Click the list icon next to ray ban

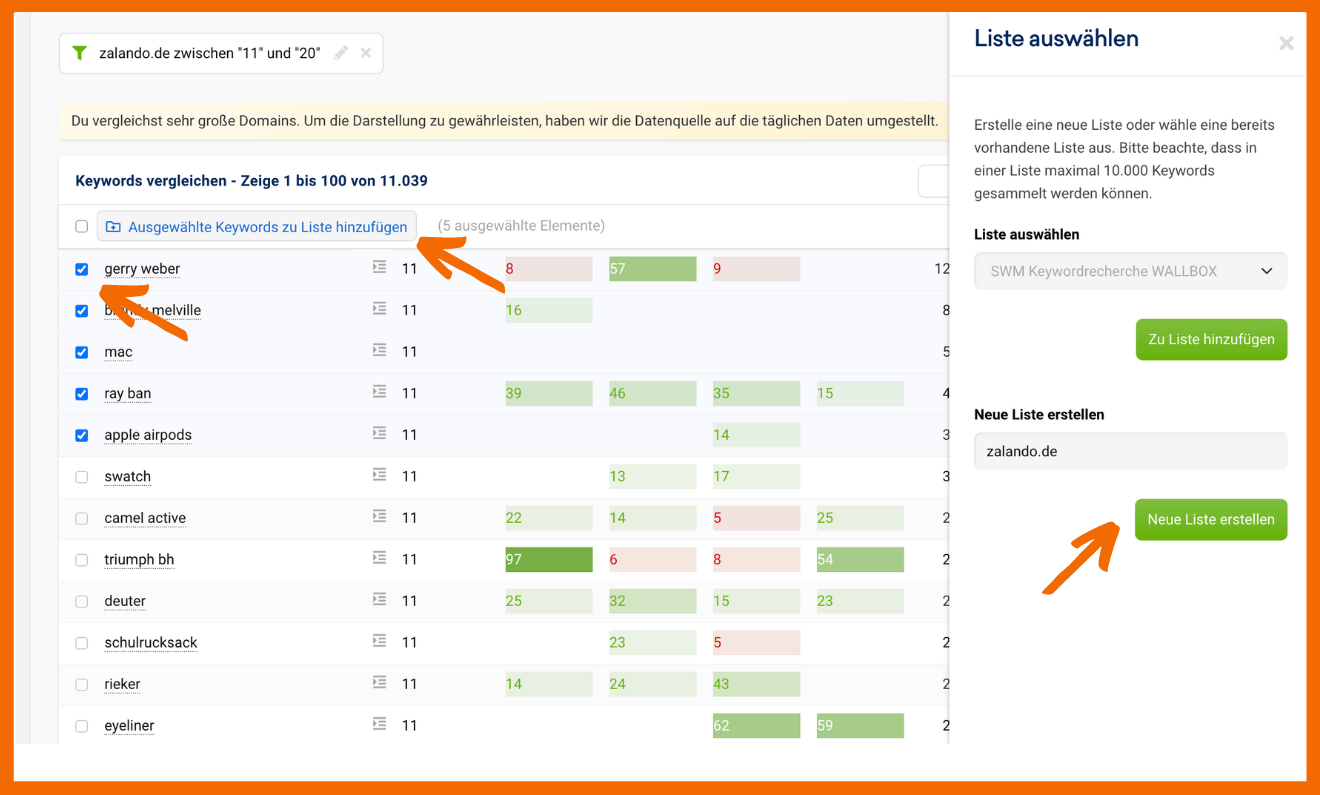point(379,393)
